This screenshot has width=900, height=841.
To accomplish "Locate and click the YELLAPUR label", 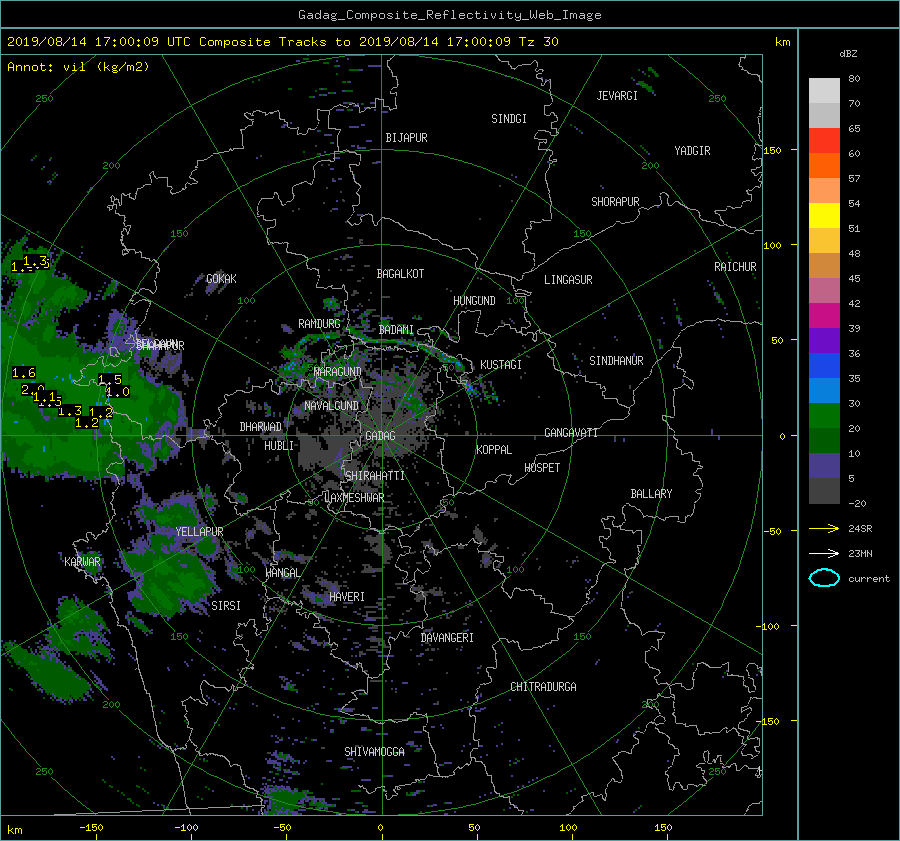I will [x=199, y=532].
